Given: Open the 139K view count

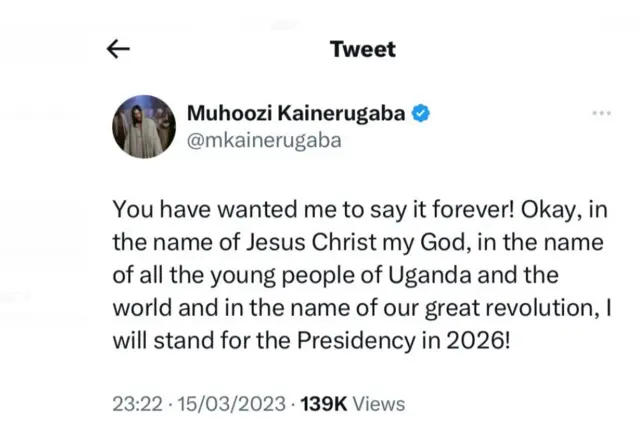Looking at the screenshot, I should (x=318, y=404).
